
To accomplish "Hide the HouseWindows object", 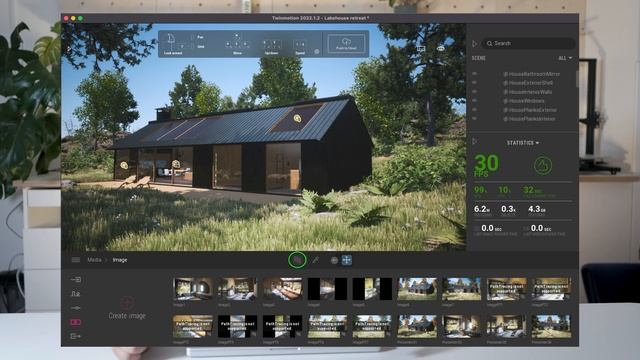I will (474, 101).
